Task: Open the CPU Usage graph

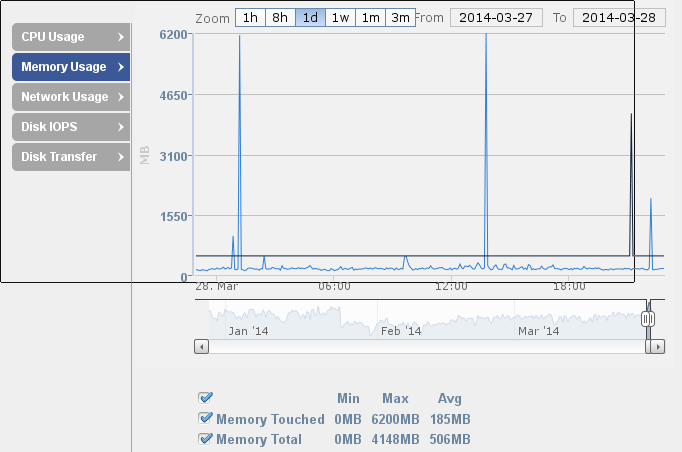Action: pos(71,37)
